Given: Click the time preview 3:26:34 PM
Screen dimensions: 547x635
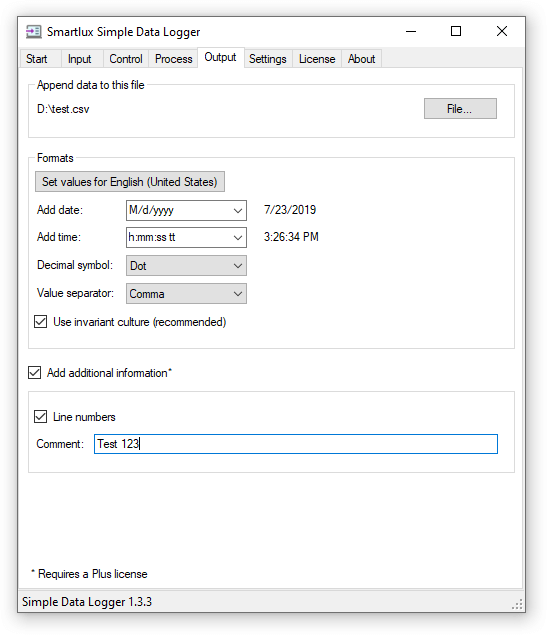Looking at the screenshot, I should pos(291,237).
